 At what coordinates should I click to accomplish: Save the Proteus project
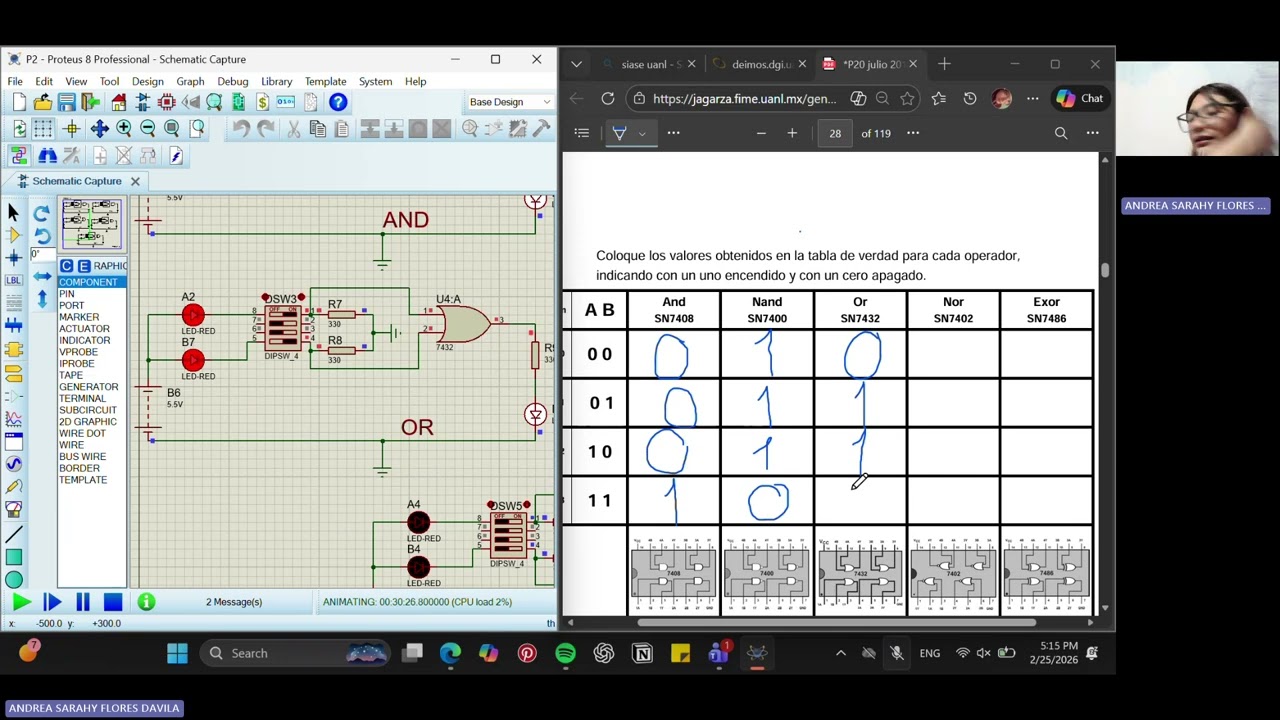[x=67, y=102]
